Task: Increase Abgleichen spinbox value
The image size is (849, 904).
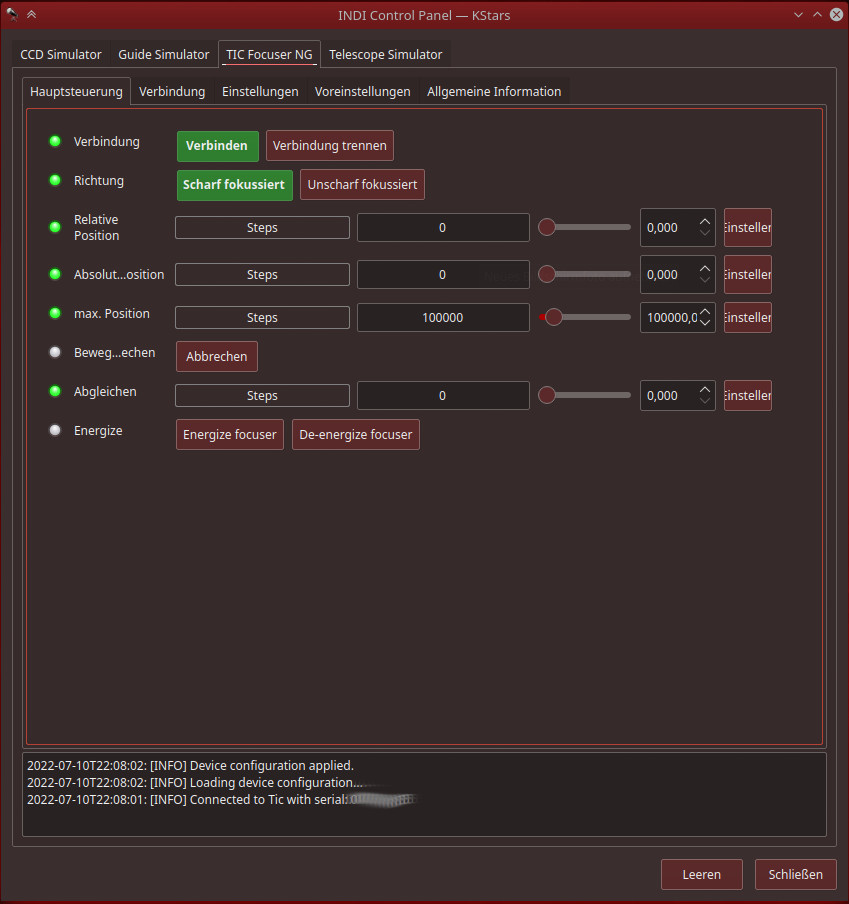Action: (x=705, y=390)
